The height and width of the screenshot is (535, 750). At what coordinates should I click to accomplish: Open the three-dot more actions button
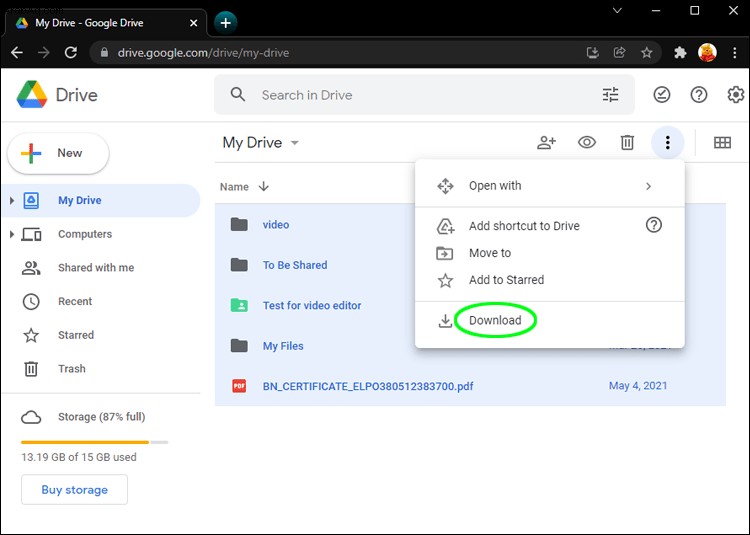667,142
